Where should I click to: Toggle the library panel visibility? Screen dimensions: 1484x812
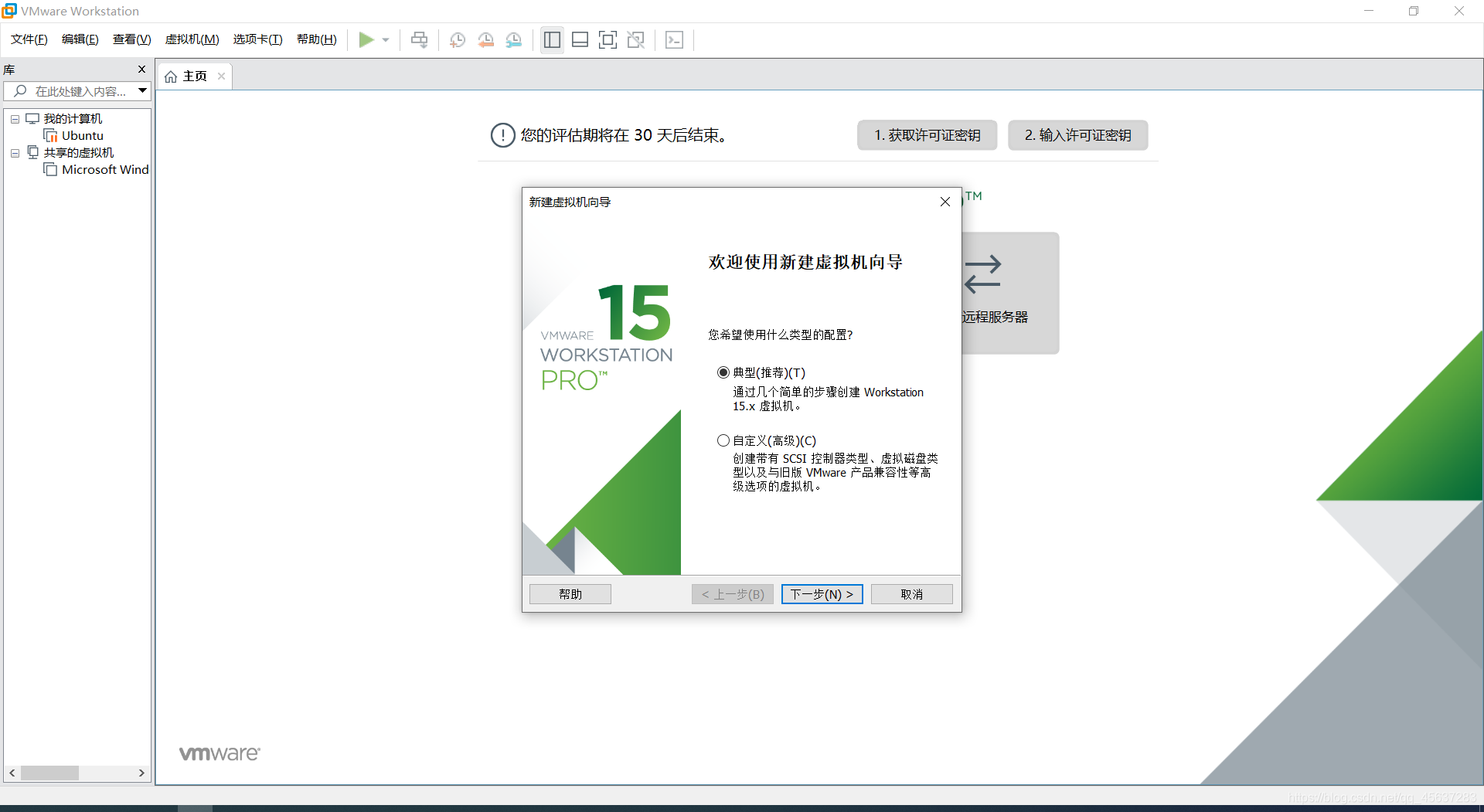552,39
